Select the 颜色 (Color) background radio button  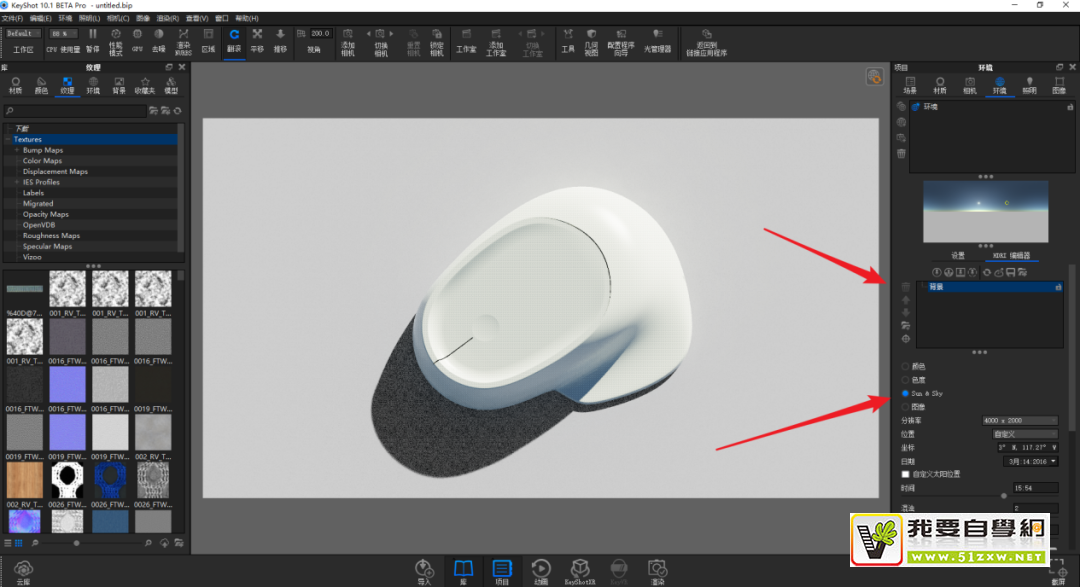905,367
